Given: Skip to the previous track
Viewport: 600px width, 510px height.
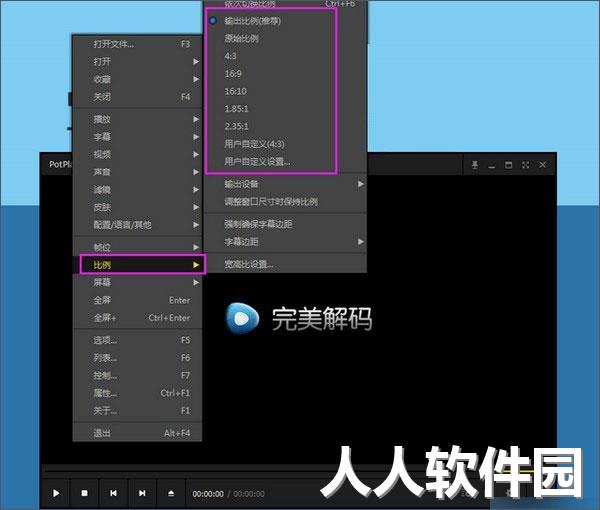Looking at the screenshot, I should (113, 493).
